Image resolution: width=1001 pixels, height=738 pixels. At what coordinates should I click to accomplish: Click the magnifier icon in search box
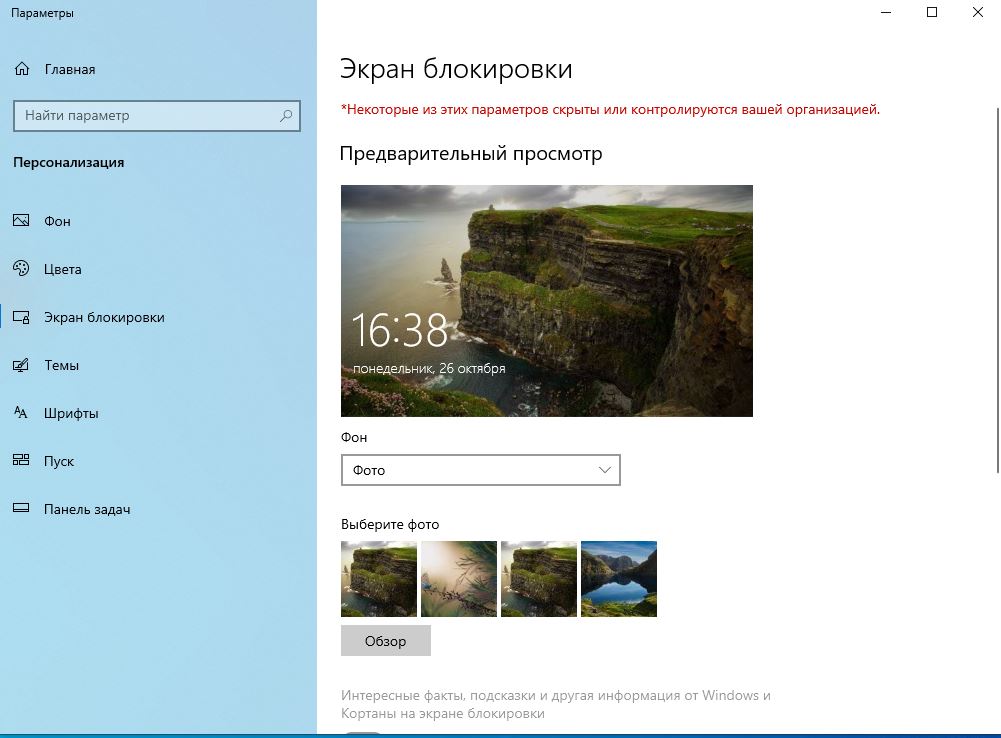(x=286, y=116)
